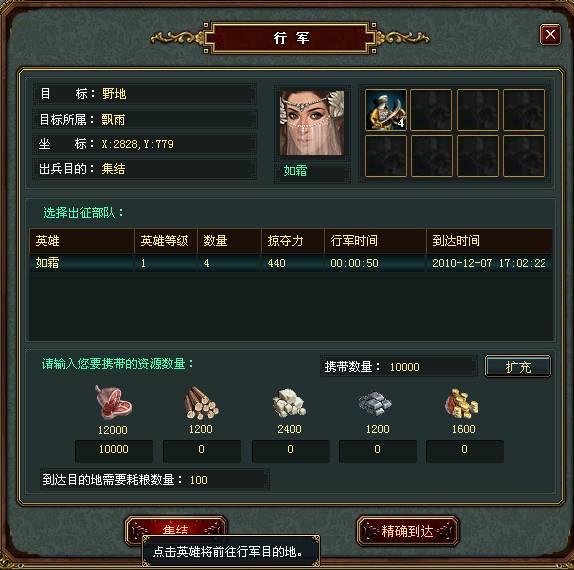This screenshot has width=574, height=570.
Task: Click the wood logs resource icon
Action: (201, 403)
